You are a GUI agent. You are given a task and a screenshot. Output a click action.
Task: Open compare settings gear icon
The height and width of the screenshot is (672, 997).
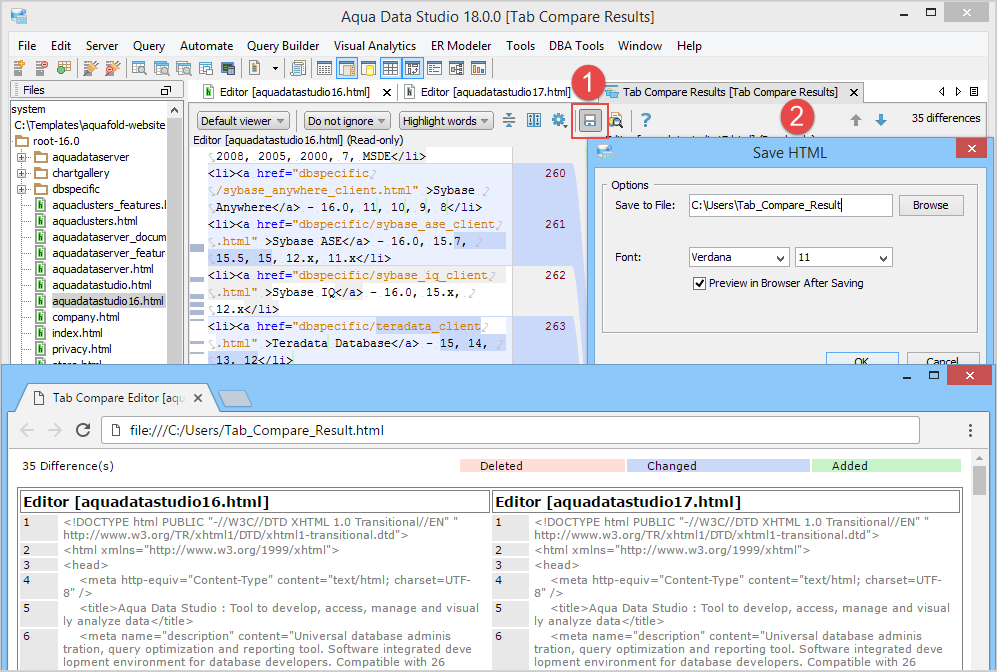559,120
